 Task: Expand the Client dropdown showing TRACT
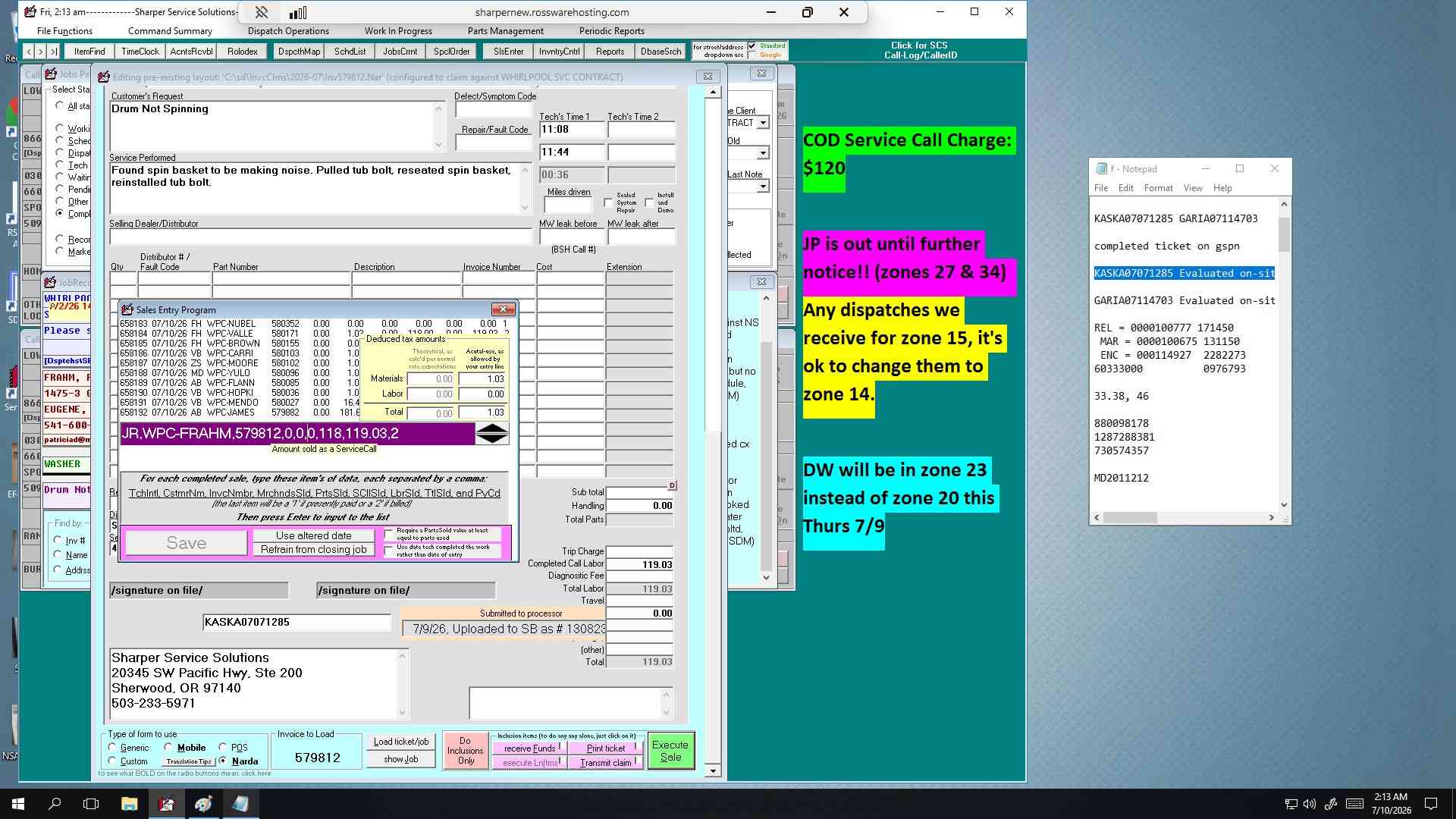(x=763, y=123)
